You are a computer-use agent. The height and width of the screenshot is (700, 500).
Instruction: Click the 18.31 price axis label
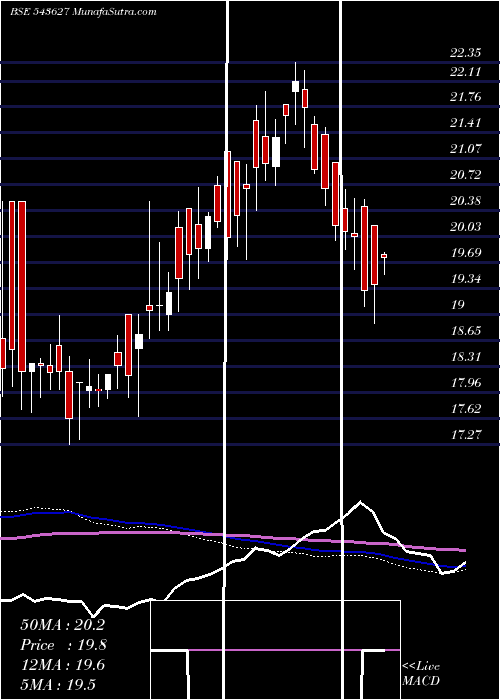[466, 357]
